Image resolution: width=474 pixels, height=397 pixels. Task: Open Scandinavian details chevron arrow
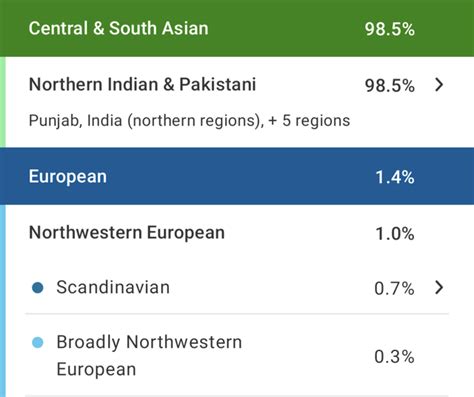[439, 287]
